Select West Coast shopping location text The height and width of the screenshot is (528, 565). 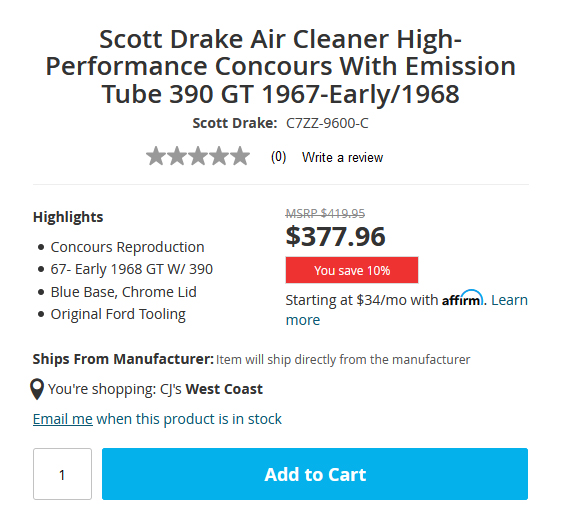click(x=224, y=389)
